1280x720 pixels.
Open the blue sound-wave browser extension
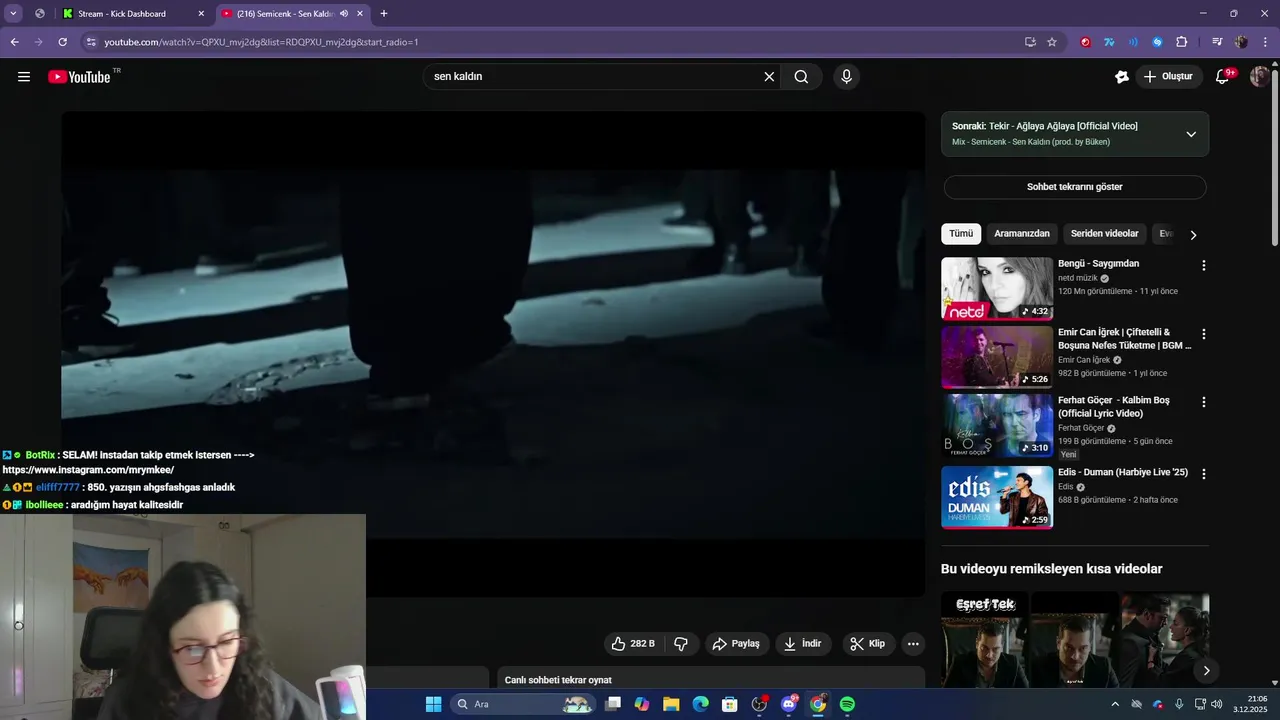[x=1133, y=42]
